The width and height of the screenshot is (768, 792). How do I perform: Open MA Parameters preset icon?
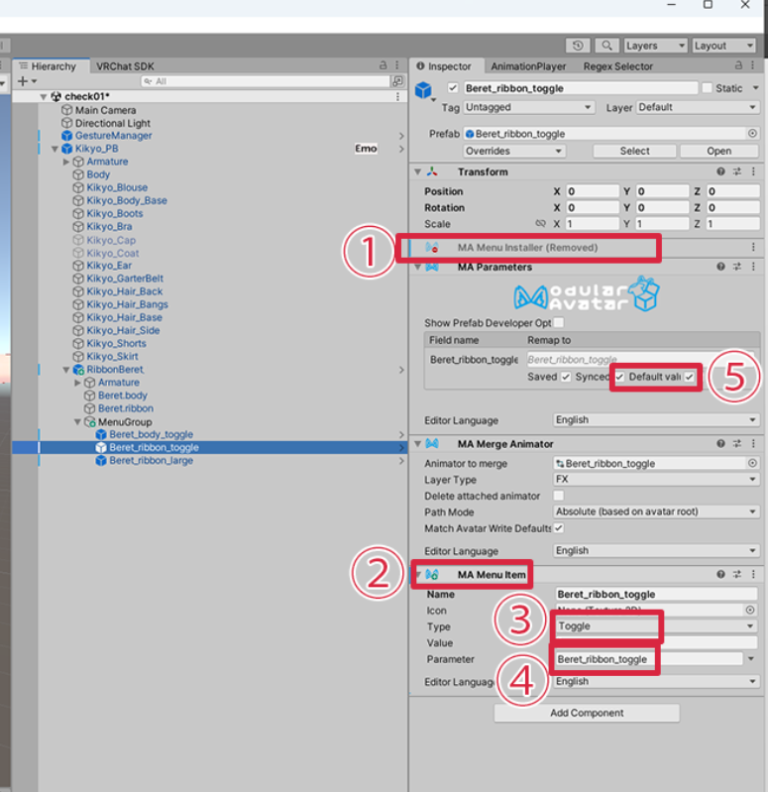[x=737, y=267]
